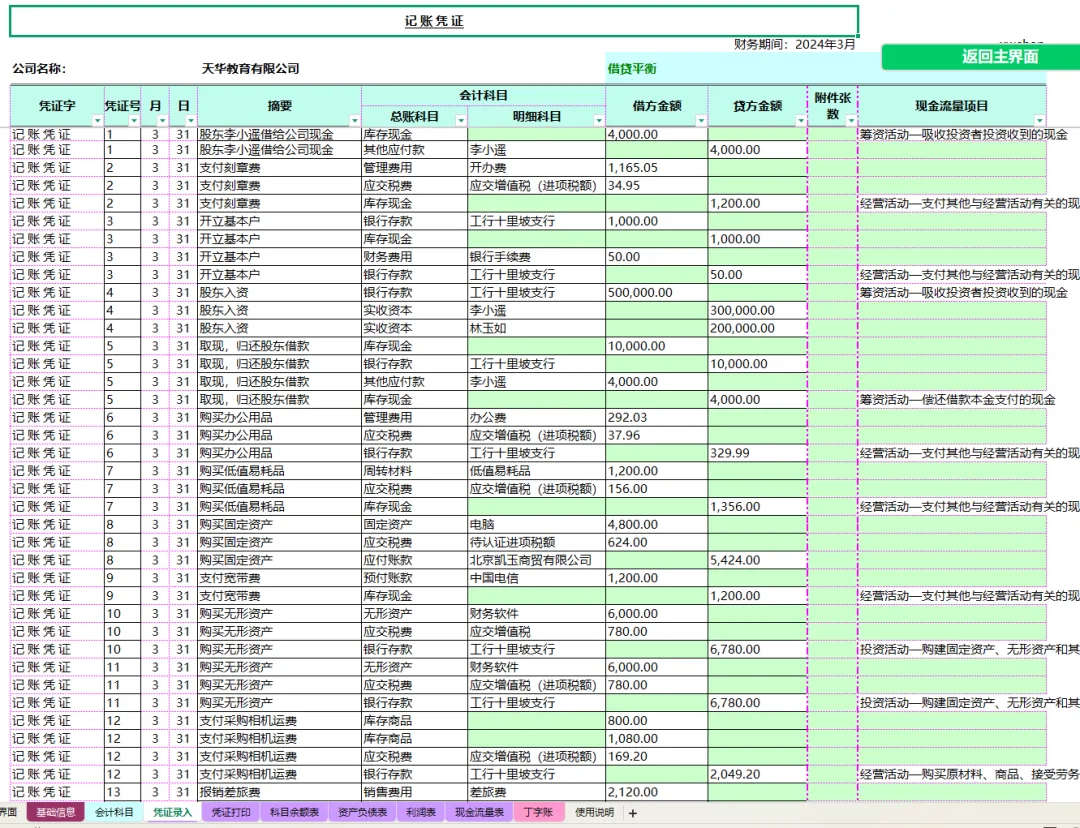The image size is (1080, 828).
Task: Open the 总账科目 filter dropdown
Action: coord(461,121)
